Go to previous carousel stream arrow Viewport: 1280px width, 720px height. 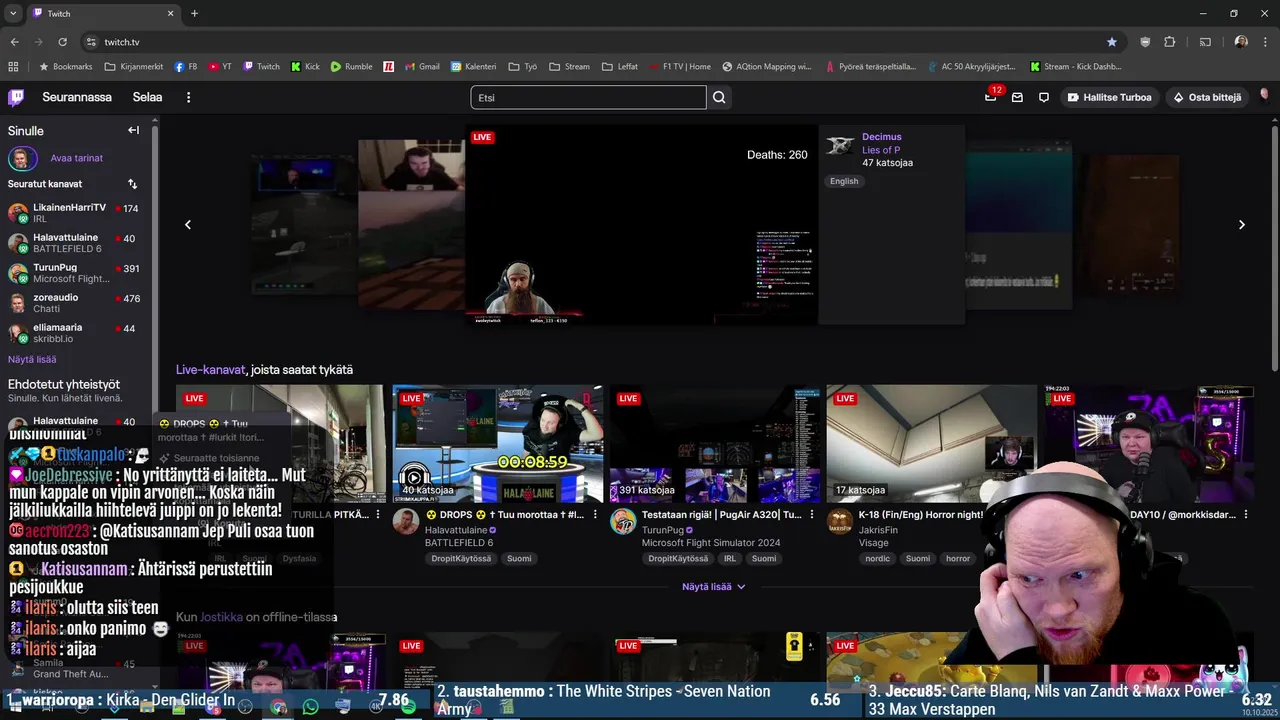pyautogui.click(x=188, y=225)
